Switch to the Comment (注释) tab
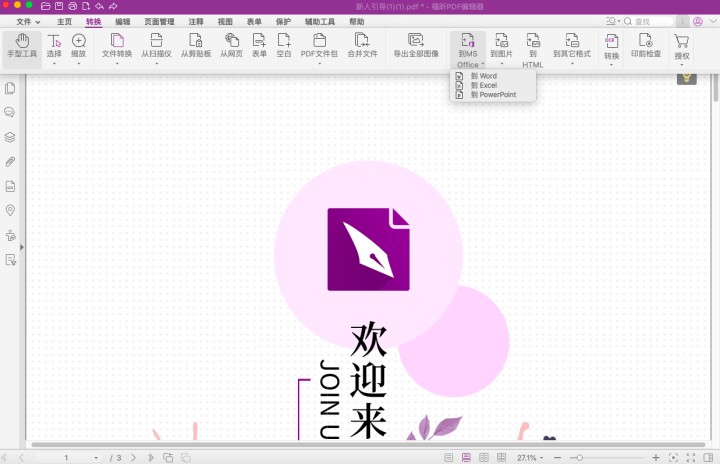The height and width of the screenshot is (464, 720). (196, 21)
